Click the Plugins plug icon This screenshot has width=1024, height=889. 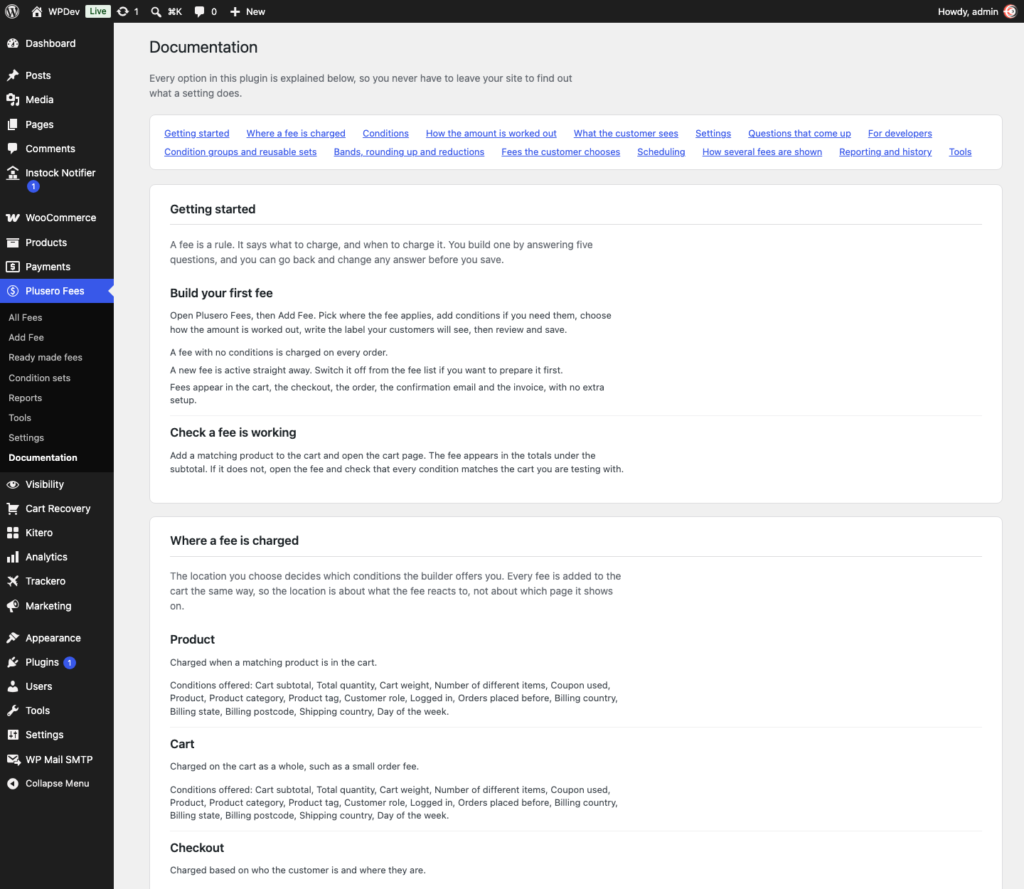point(12,662)
